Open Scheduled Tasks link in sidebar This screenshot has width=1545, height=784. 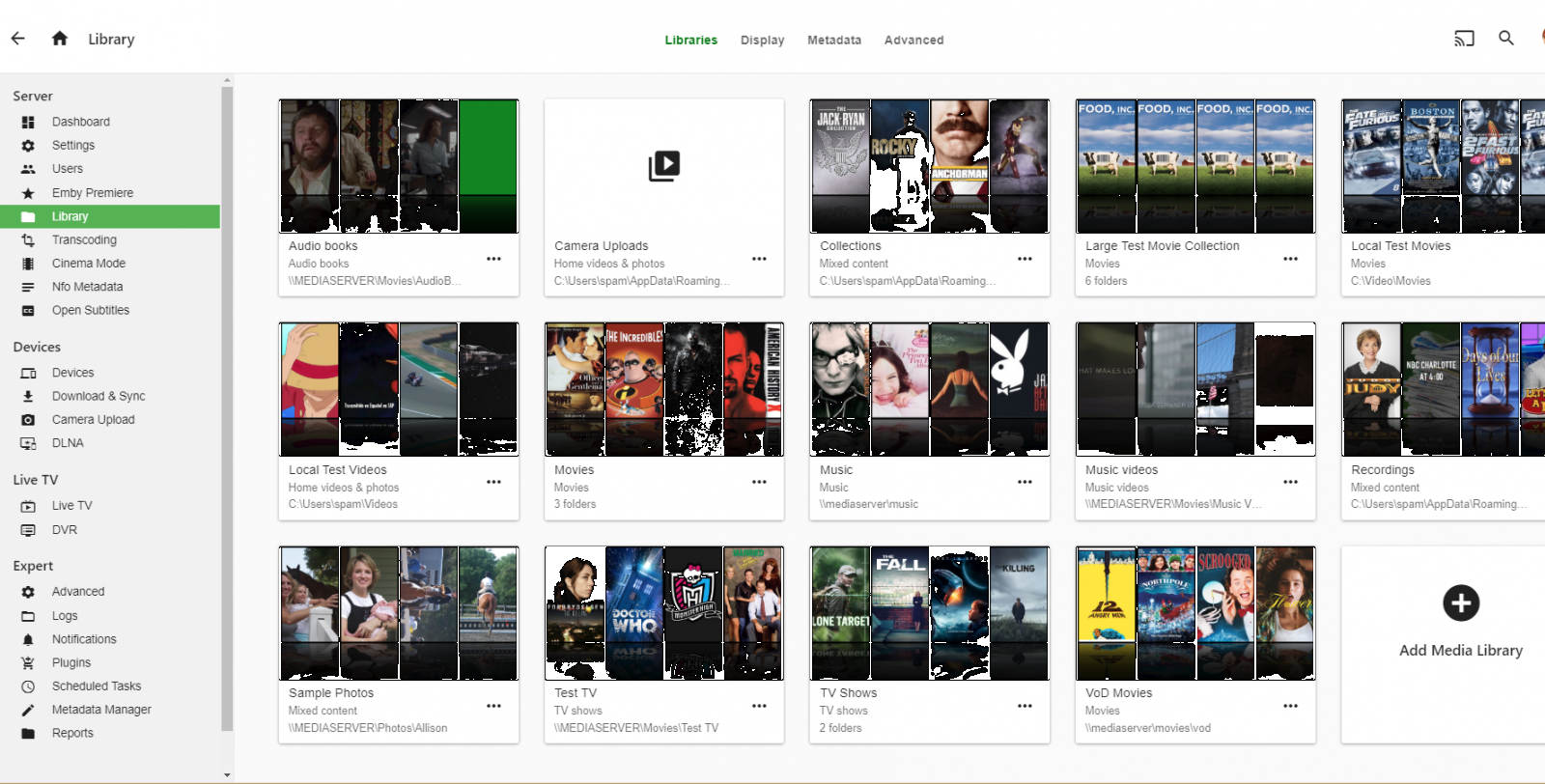click(96, 686)
